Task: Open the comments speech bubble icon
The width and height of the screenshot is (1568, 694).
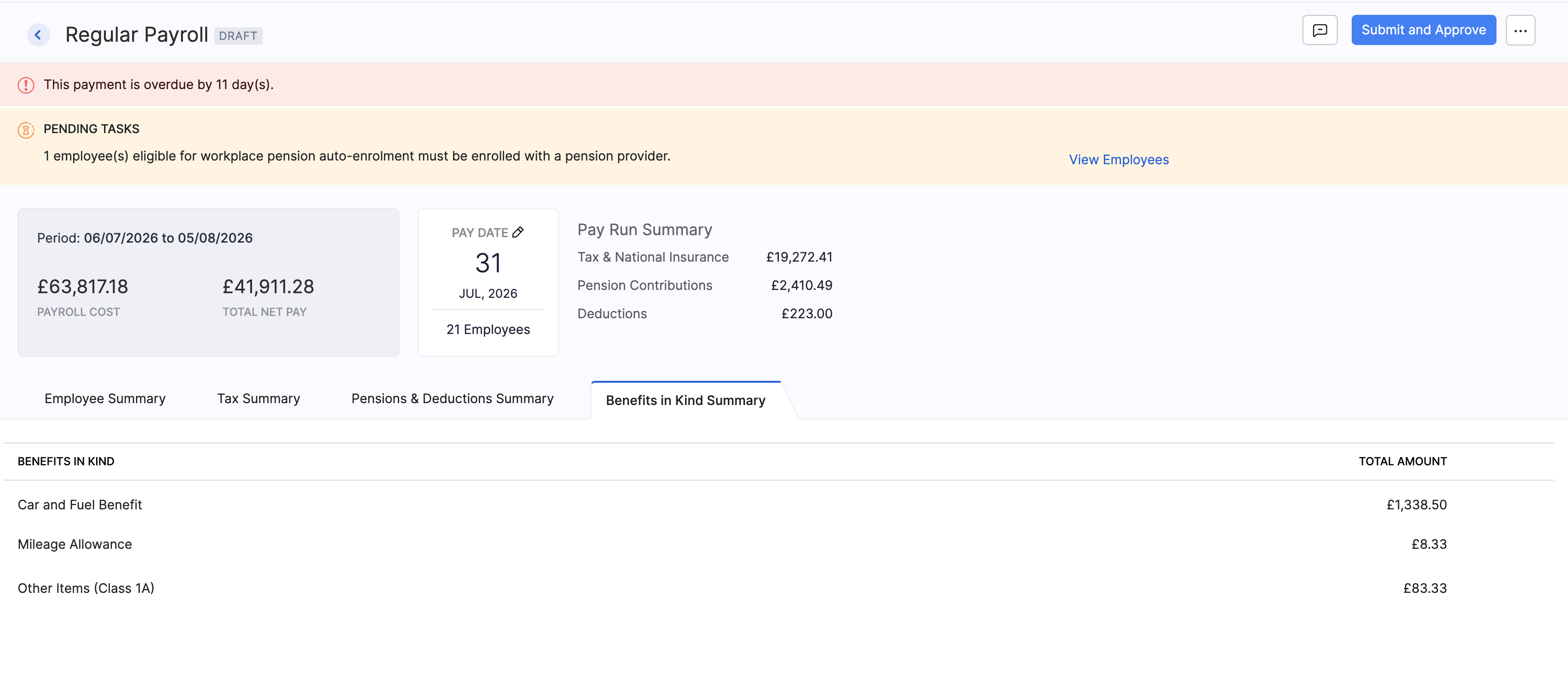Action: (1320, 30)
